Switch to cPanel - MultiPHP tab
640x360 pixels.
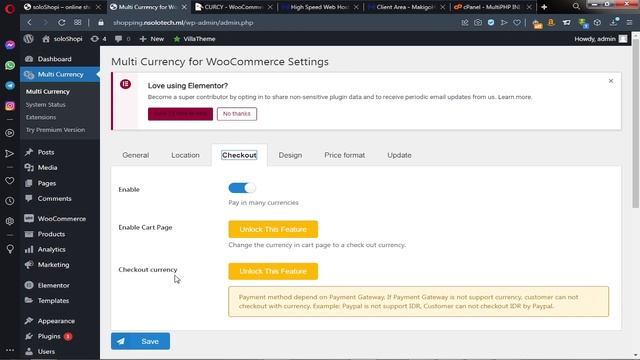[x=493, y=7]
